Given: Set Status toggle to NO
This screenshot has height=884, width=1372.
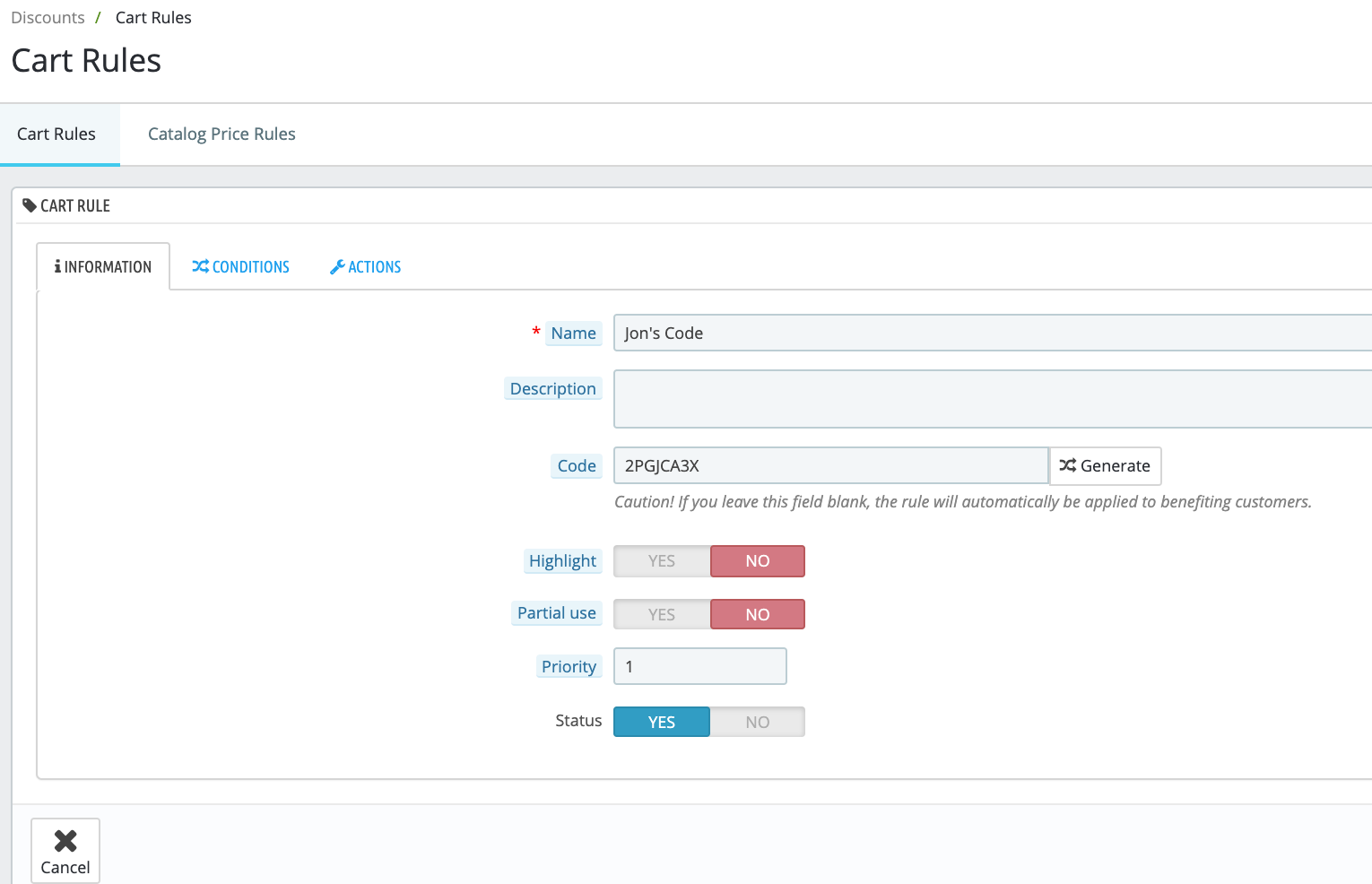Looking at the screenshot, I should click(x=758, y=722).
